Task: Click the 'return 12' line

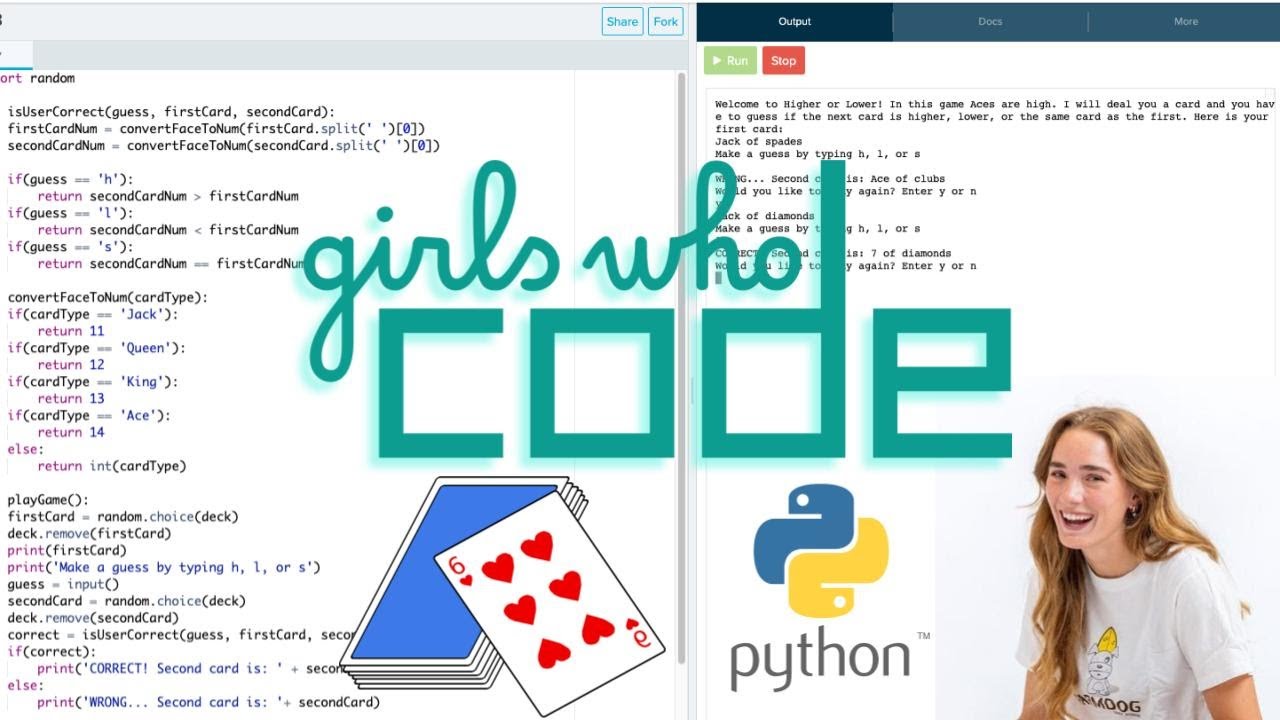Action: (71, 365)
